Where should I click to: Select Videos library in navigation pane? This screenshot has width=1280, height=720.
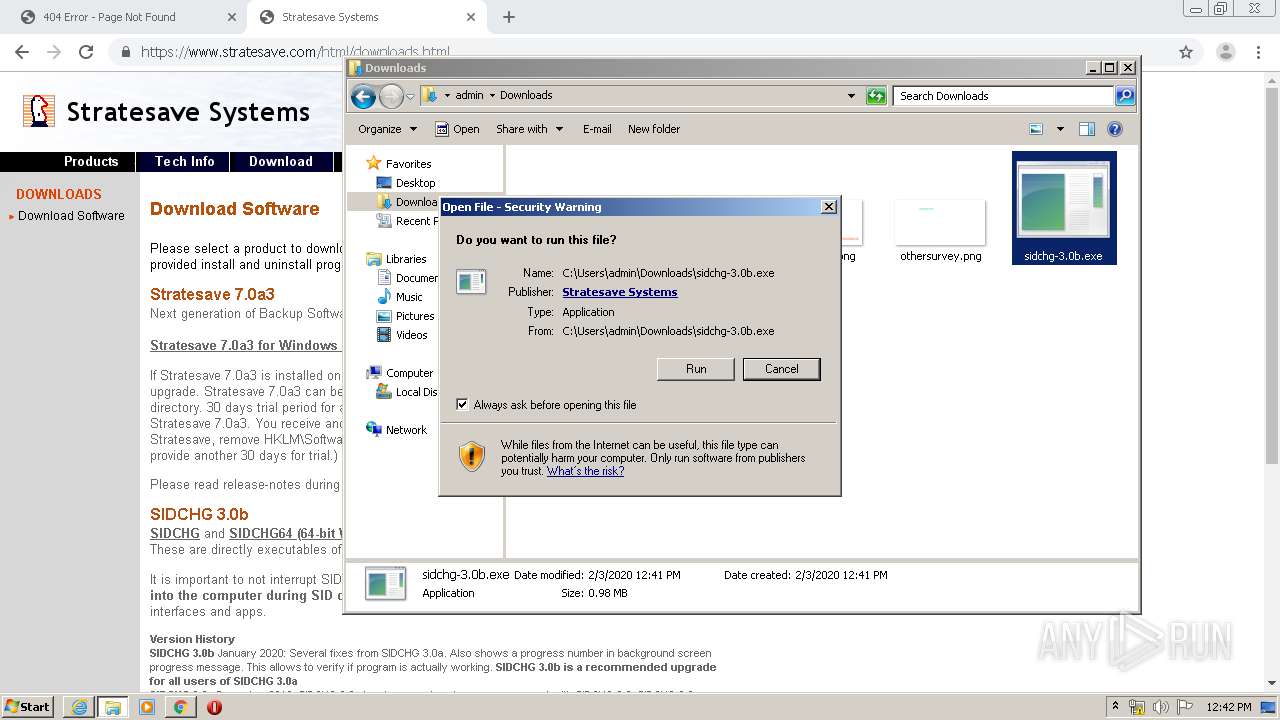click(402, 335)
